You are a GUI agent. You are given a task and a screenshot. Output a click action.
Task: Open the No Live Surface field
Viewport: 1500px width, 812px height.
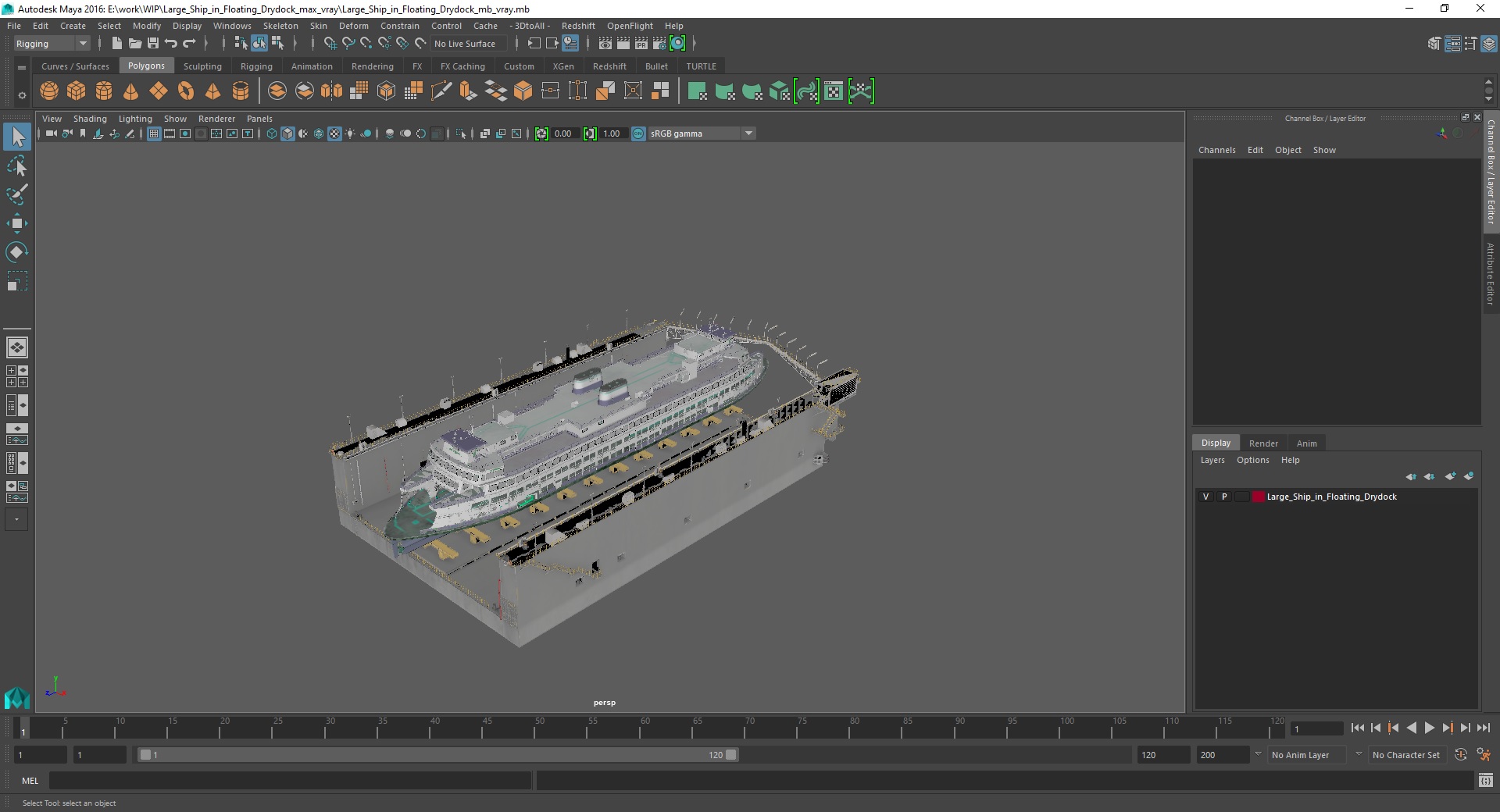pyautogui.click(x=470, y=44)
